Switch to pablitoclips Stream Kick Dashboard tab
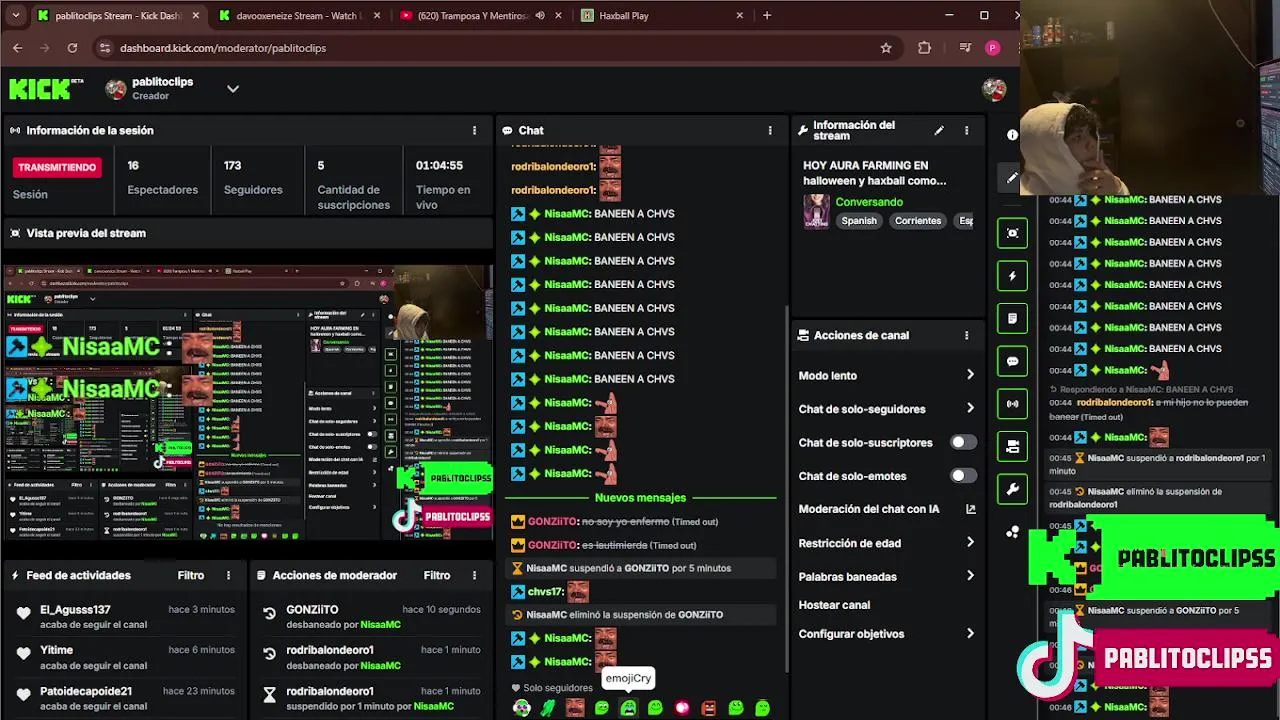The image size is (1280, 720). [x=118, y=16]
